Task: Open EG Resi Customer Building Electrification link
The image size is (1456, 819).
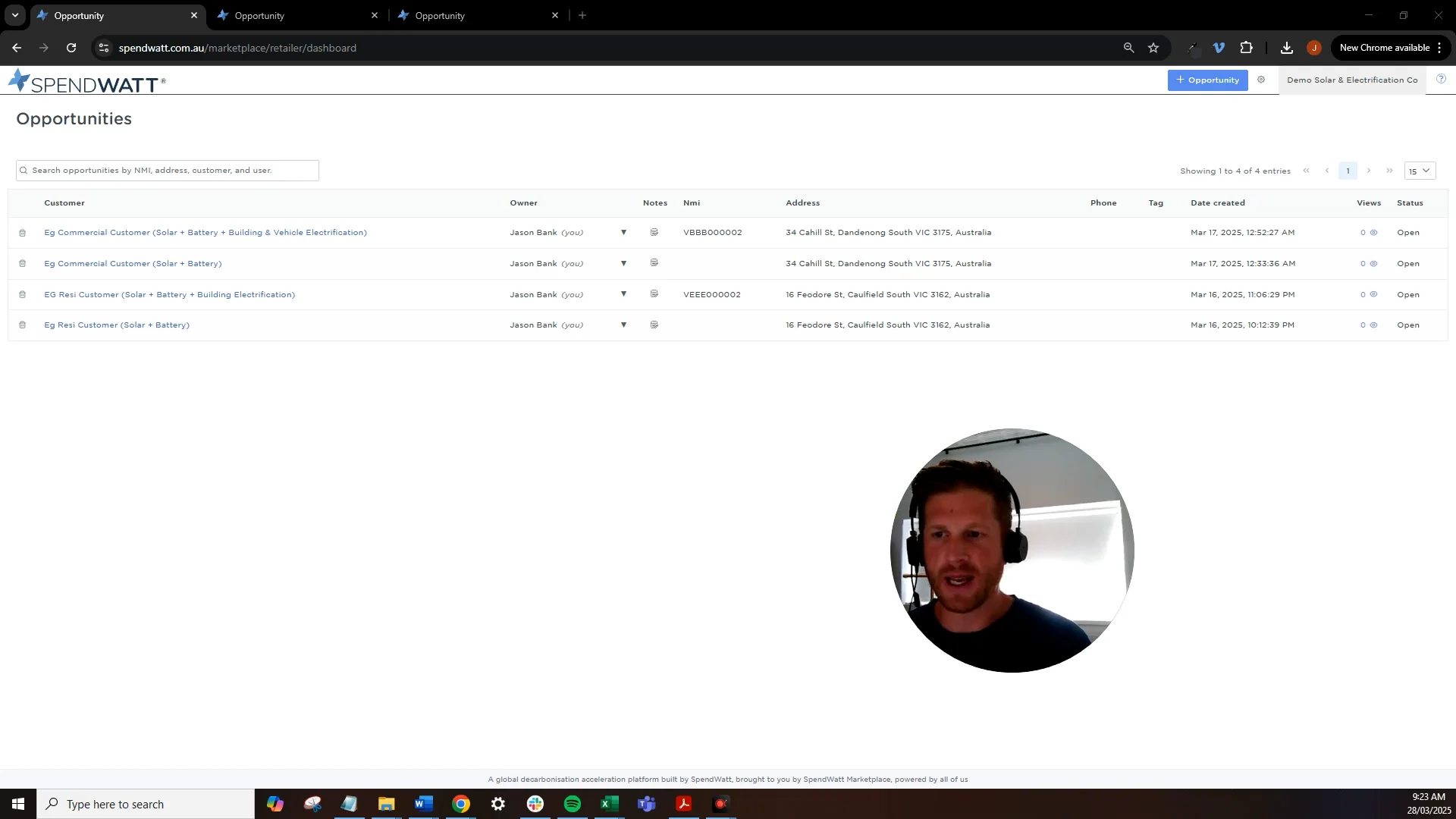Action: coord(169,295)
